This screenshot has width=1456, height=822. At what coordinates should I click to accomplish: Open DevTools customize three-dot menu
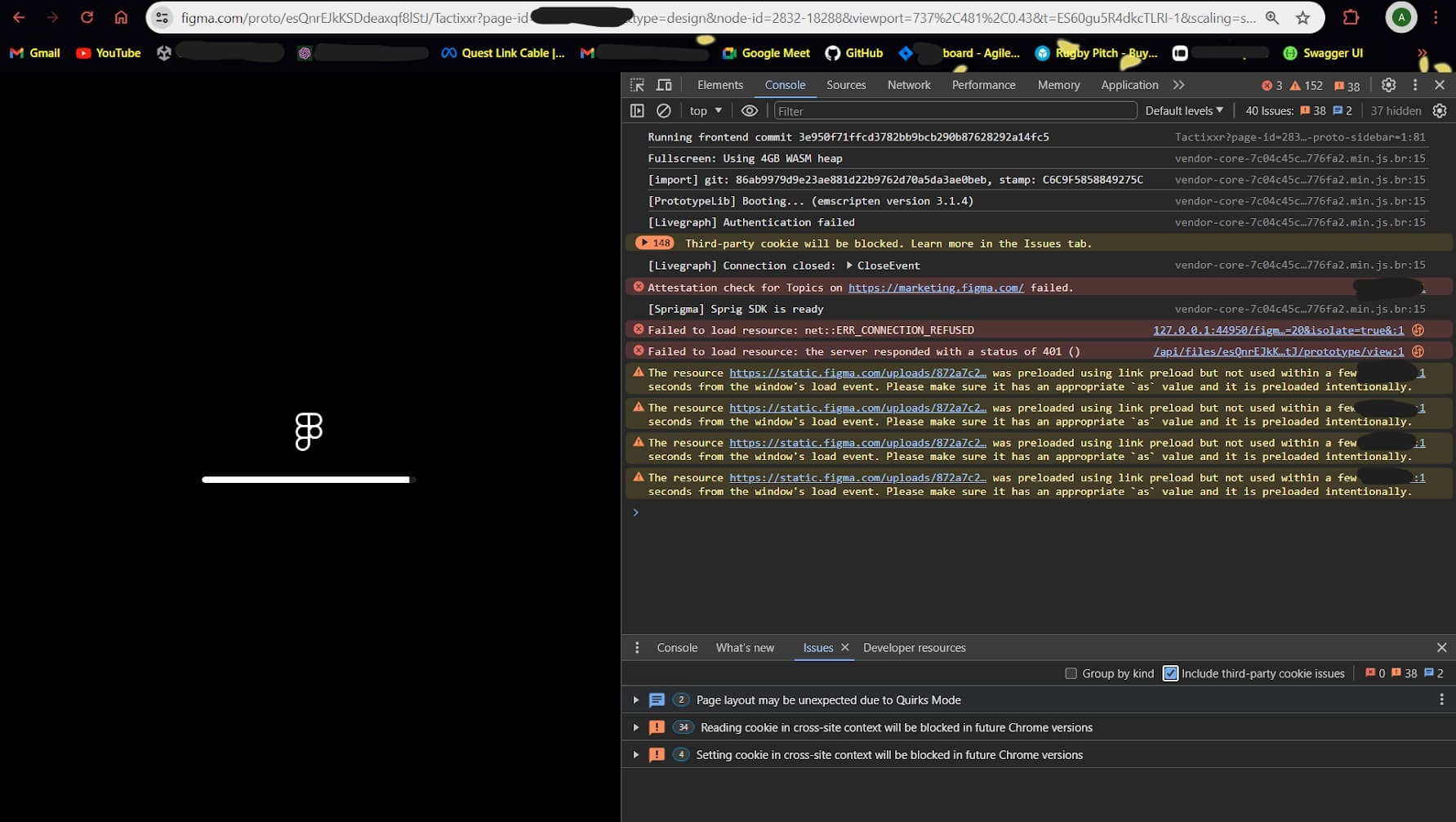pyautogui.click(x=1415, y=85)
